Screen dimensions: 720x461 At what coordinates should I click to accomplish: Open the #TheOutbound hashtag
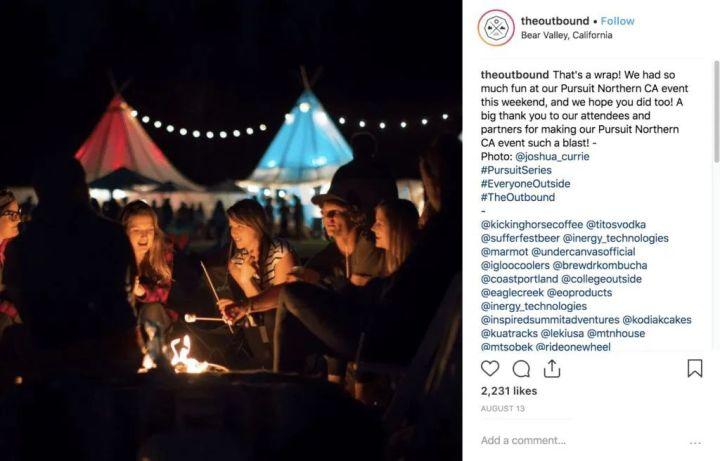518,197
